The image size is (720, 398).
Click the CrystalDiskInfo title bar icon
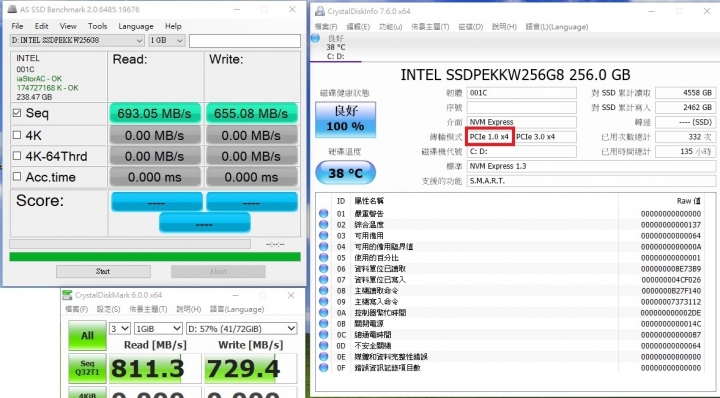tap(320, 11)
